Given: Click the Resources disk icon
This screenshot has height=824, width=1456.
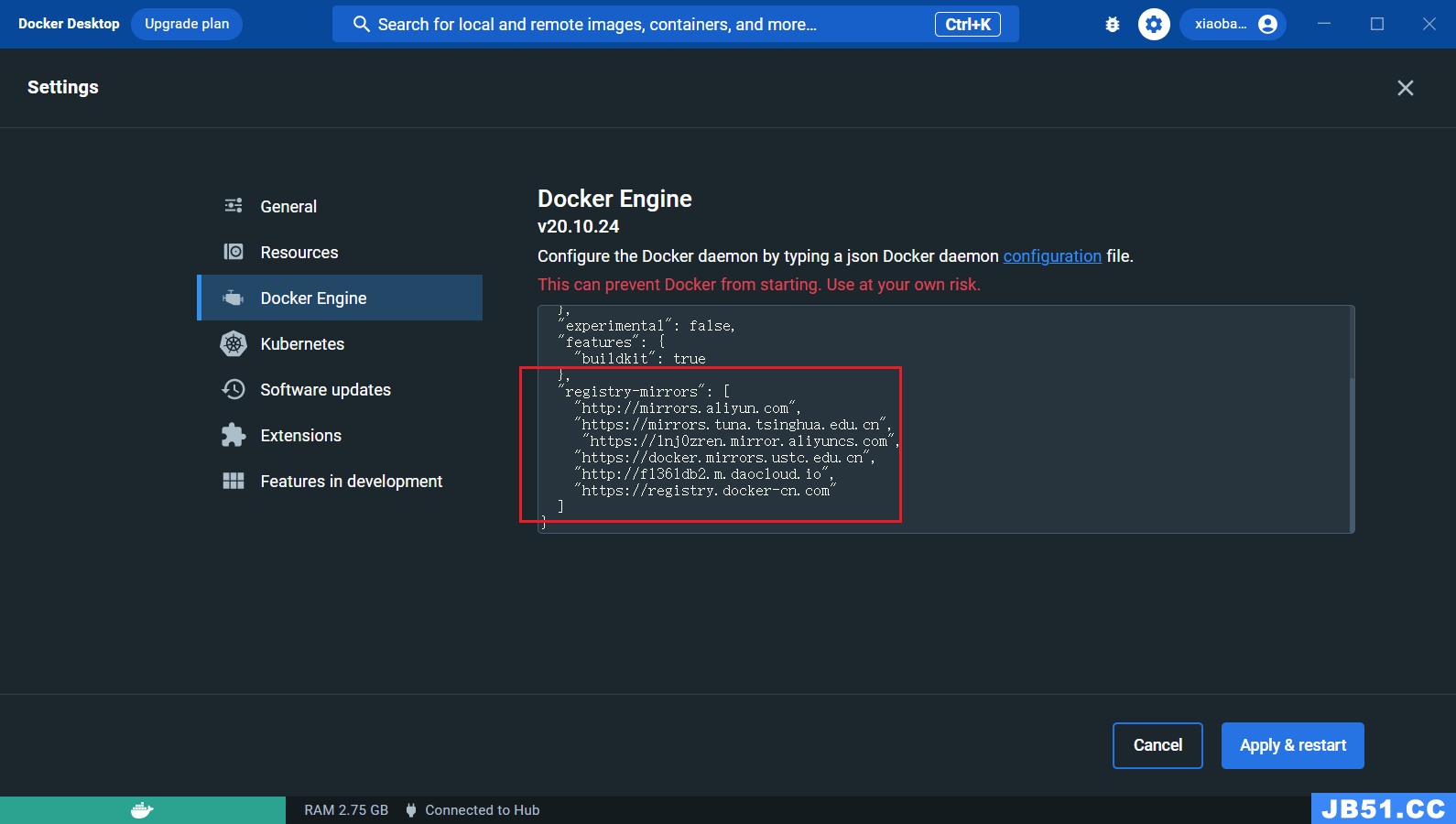Looking at the screenshot, I should pyautogui.click(x=234, y=252).
